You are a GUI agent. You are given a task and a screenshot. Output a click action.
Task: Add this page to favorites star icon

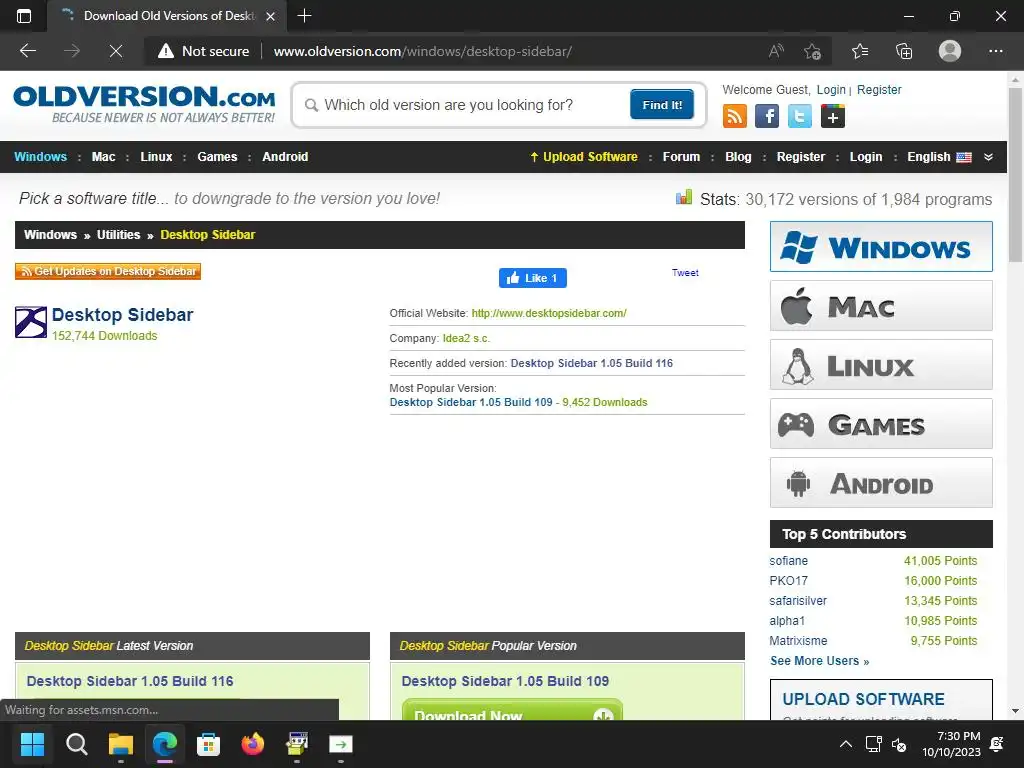click(x=812, y=51)
